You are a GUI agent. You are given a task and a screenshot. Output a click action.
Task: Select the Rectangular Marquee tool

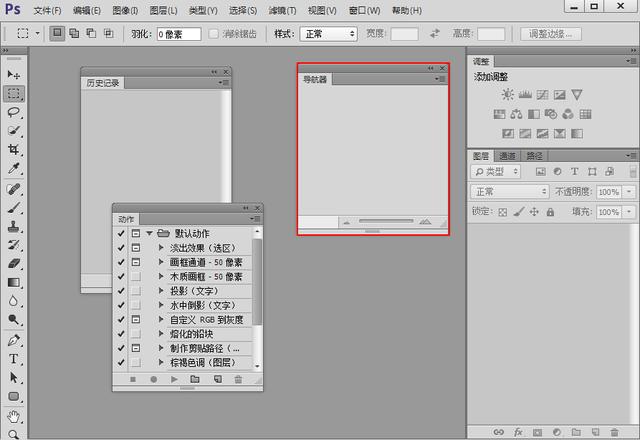[x=14, y=93]
